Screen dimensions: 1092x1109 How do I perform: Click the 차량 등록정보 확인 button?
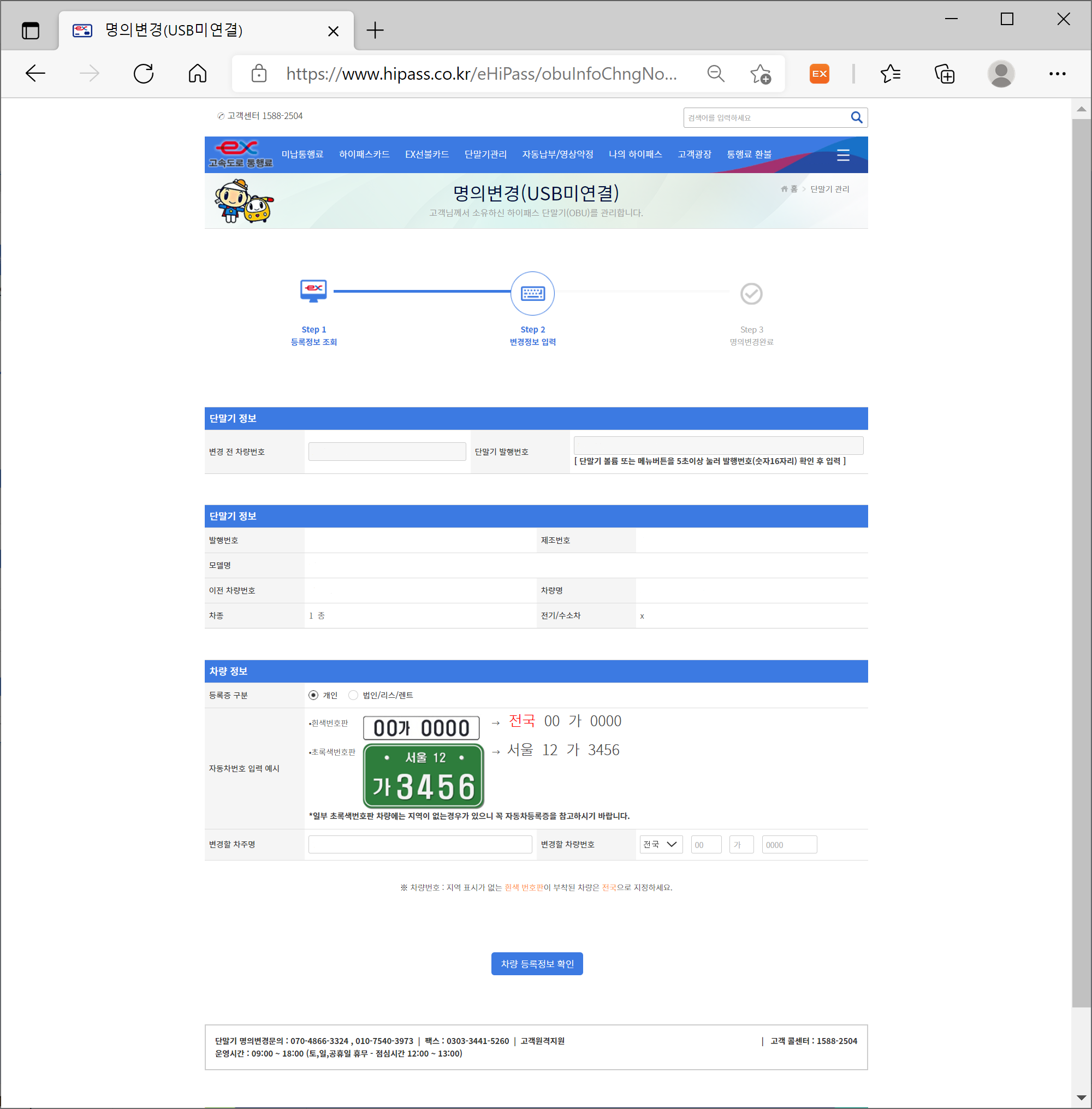click(536, 963)
